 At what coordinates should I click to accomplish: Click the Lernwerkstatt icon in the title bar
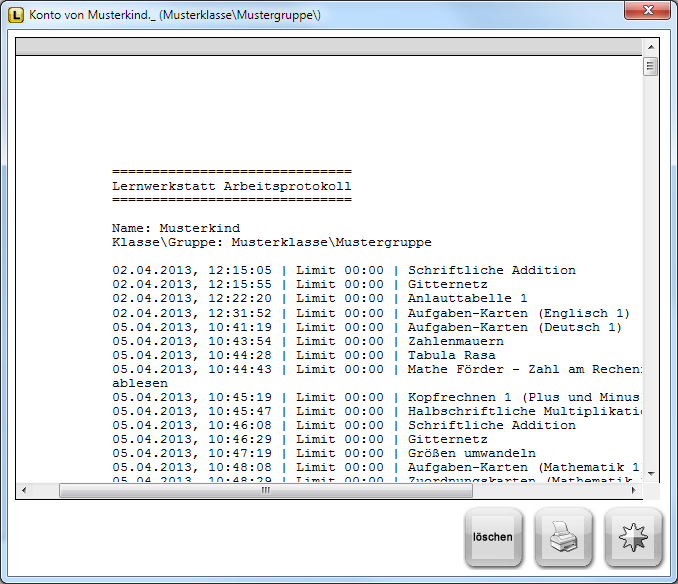point(16,16)
